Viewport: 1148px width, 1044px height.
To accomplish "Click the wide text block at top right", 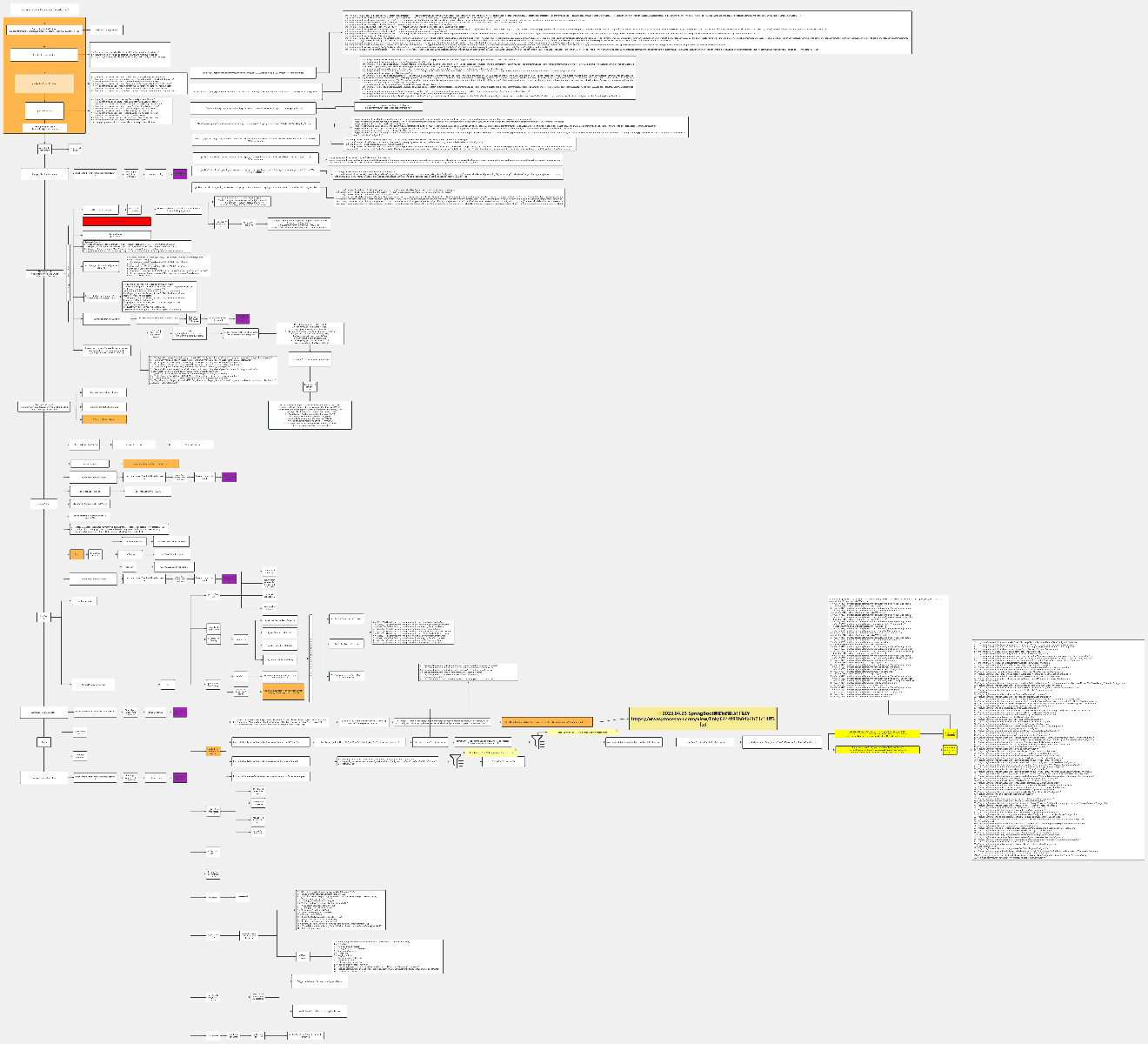I will coord(626,32).
